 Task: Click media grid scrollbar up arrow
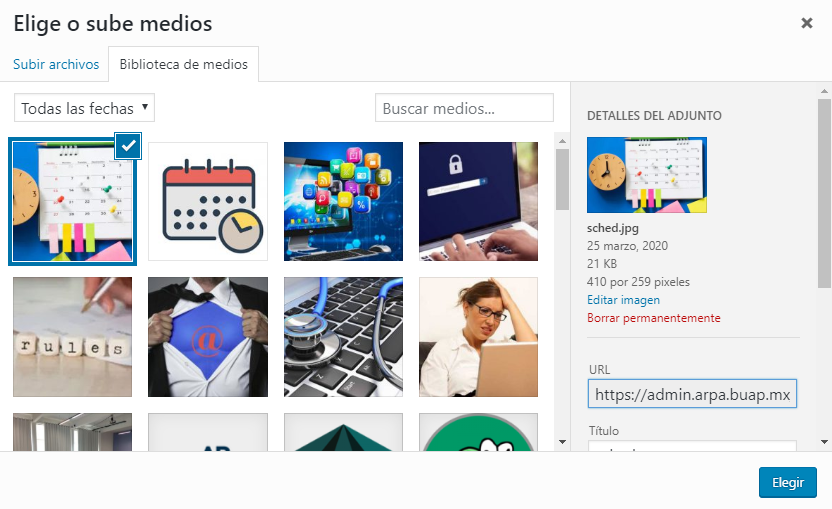coord(562,141)
